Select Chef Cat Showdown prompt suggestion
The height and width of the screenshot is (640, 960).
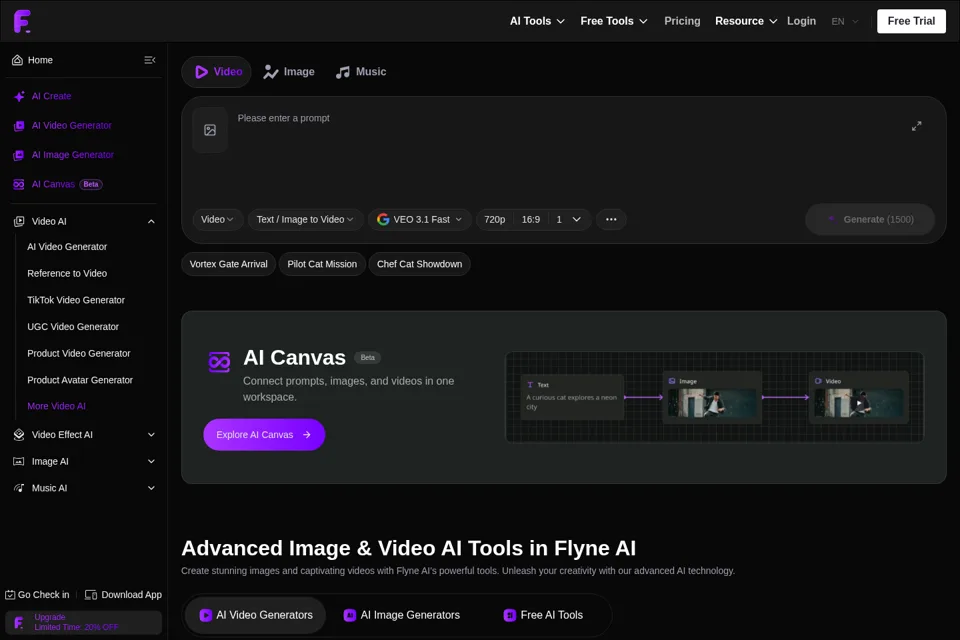pos(419,264)
